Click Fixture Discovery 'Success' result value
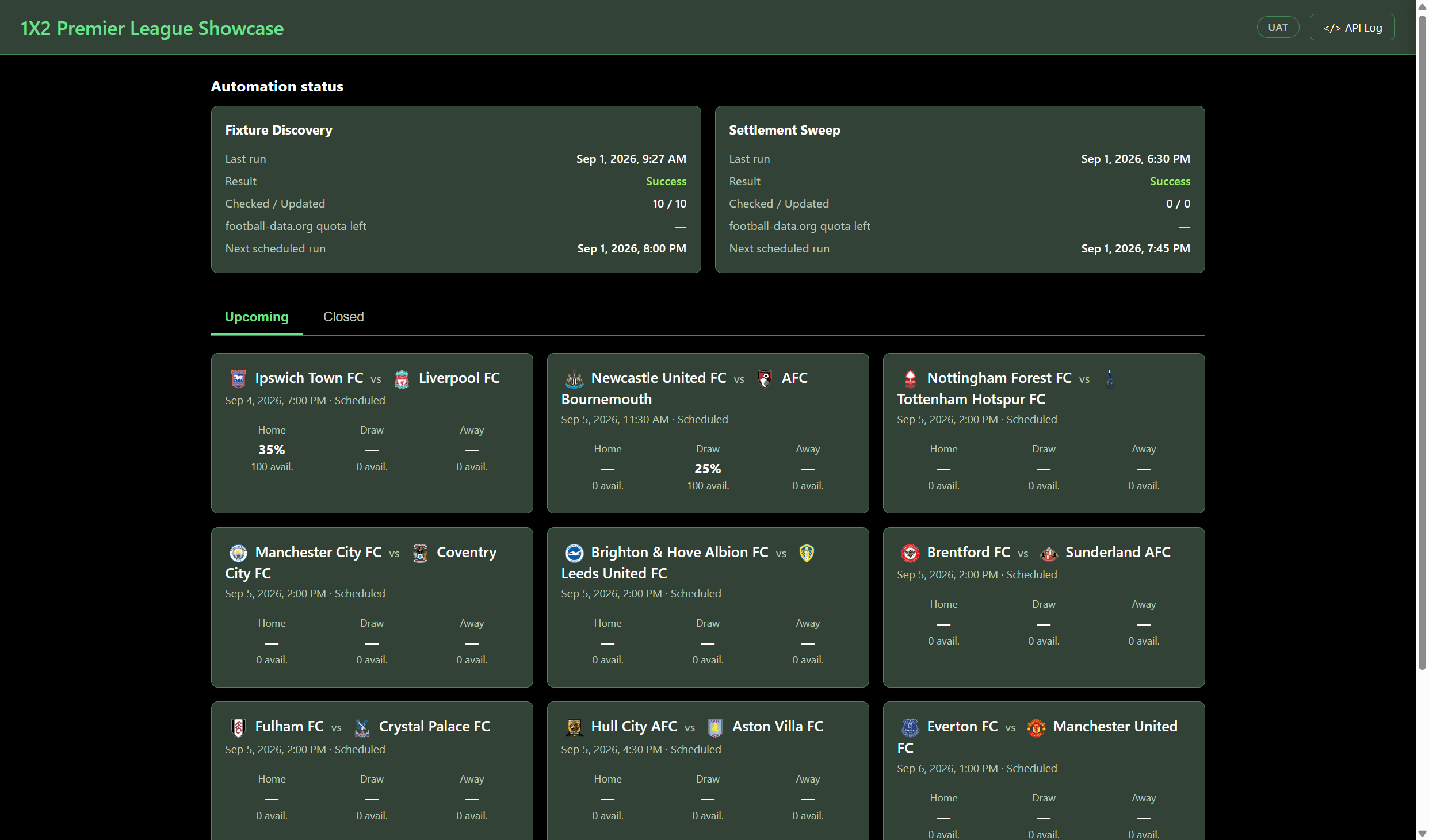The width and height of the screenshot is (1429, 840). click(x=666, y=181)
